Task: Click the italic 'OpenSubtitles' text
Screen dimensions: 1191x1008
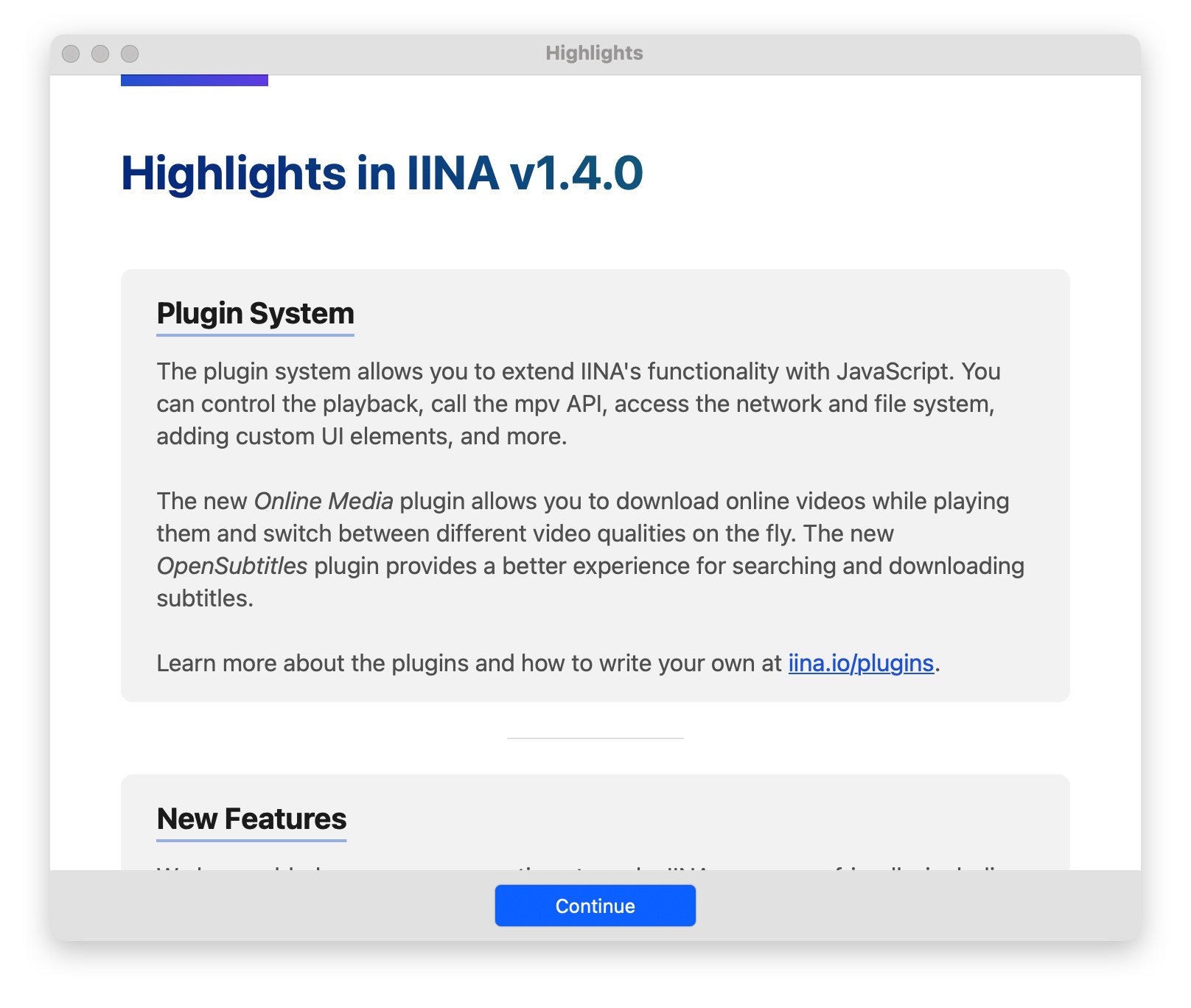Action: coord(232,566)
